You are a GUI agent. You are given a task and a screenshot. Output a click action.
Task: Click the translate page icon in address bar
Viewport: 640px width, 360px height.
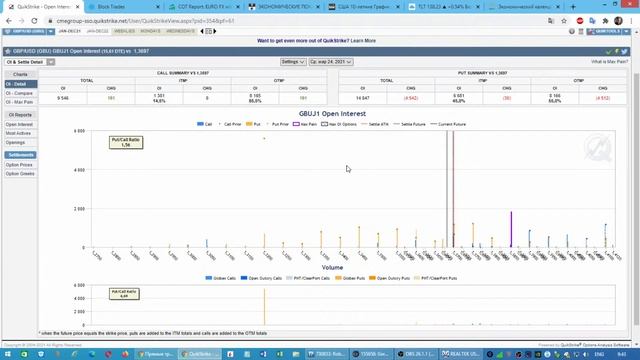[x=551, y=21]
